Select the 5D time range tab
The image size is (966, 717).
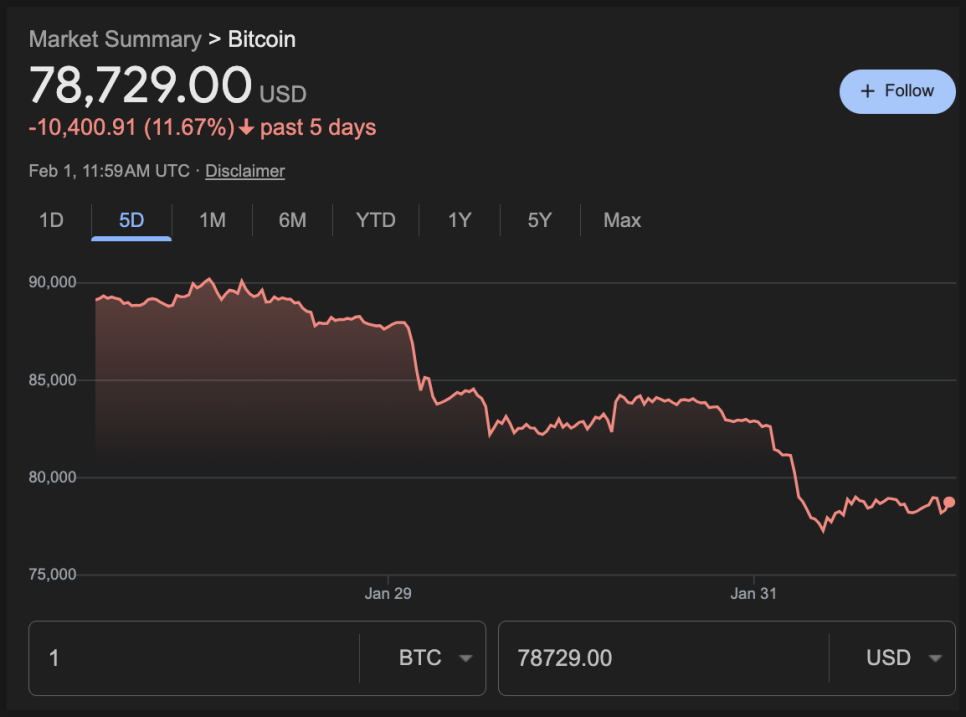131,220
